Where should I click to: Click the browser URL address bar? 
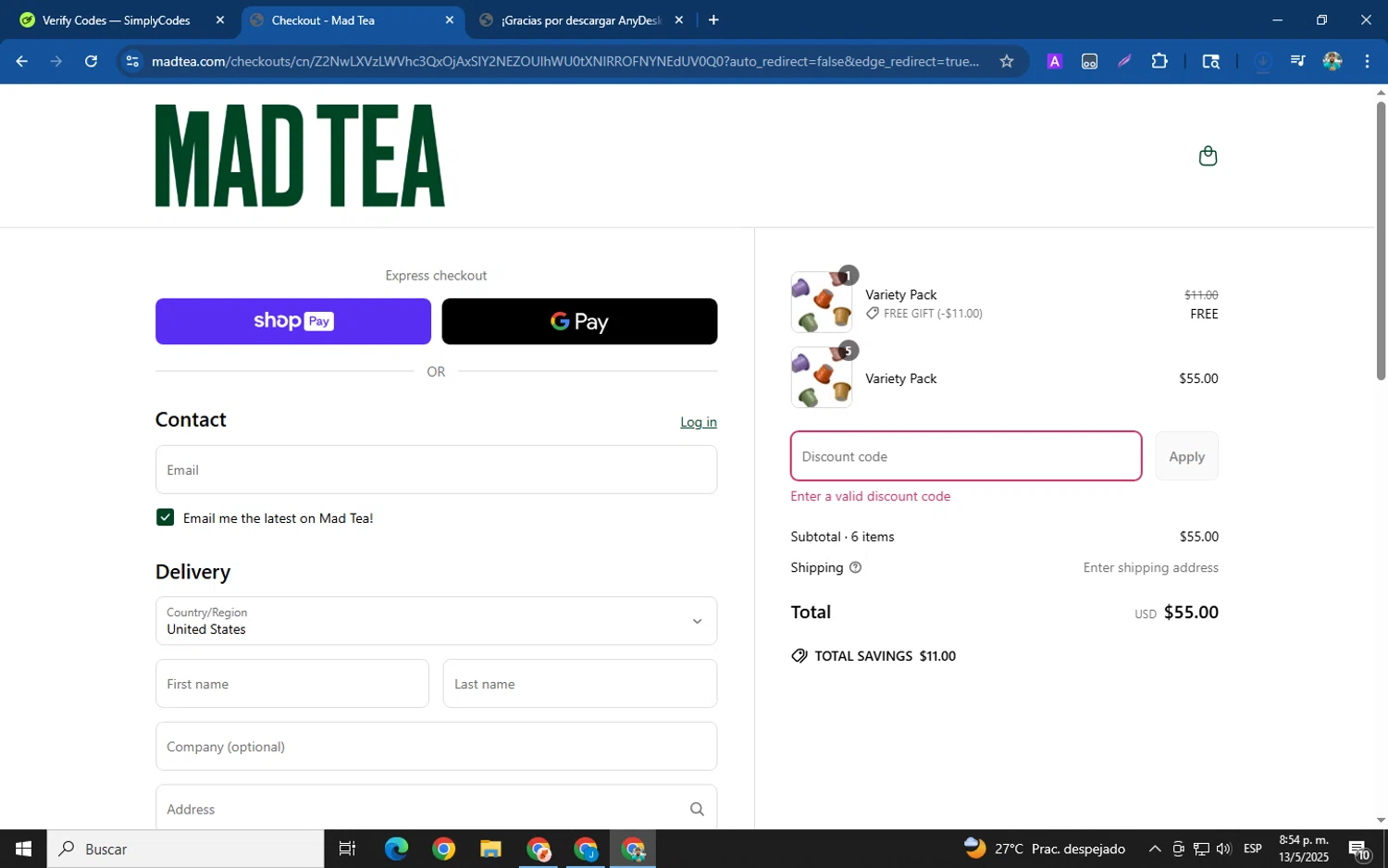point(564,61)
